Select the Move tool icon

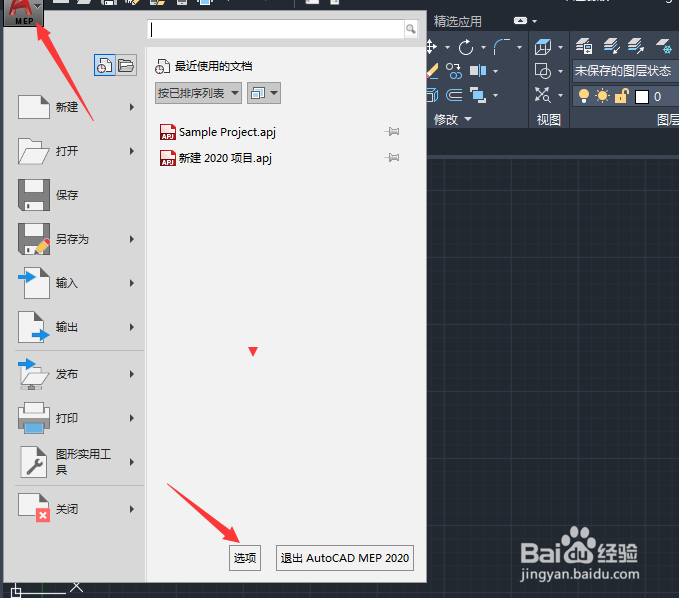point(431,47)
